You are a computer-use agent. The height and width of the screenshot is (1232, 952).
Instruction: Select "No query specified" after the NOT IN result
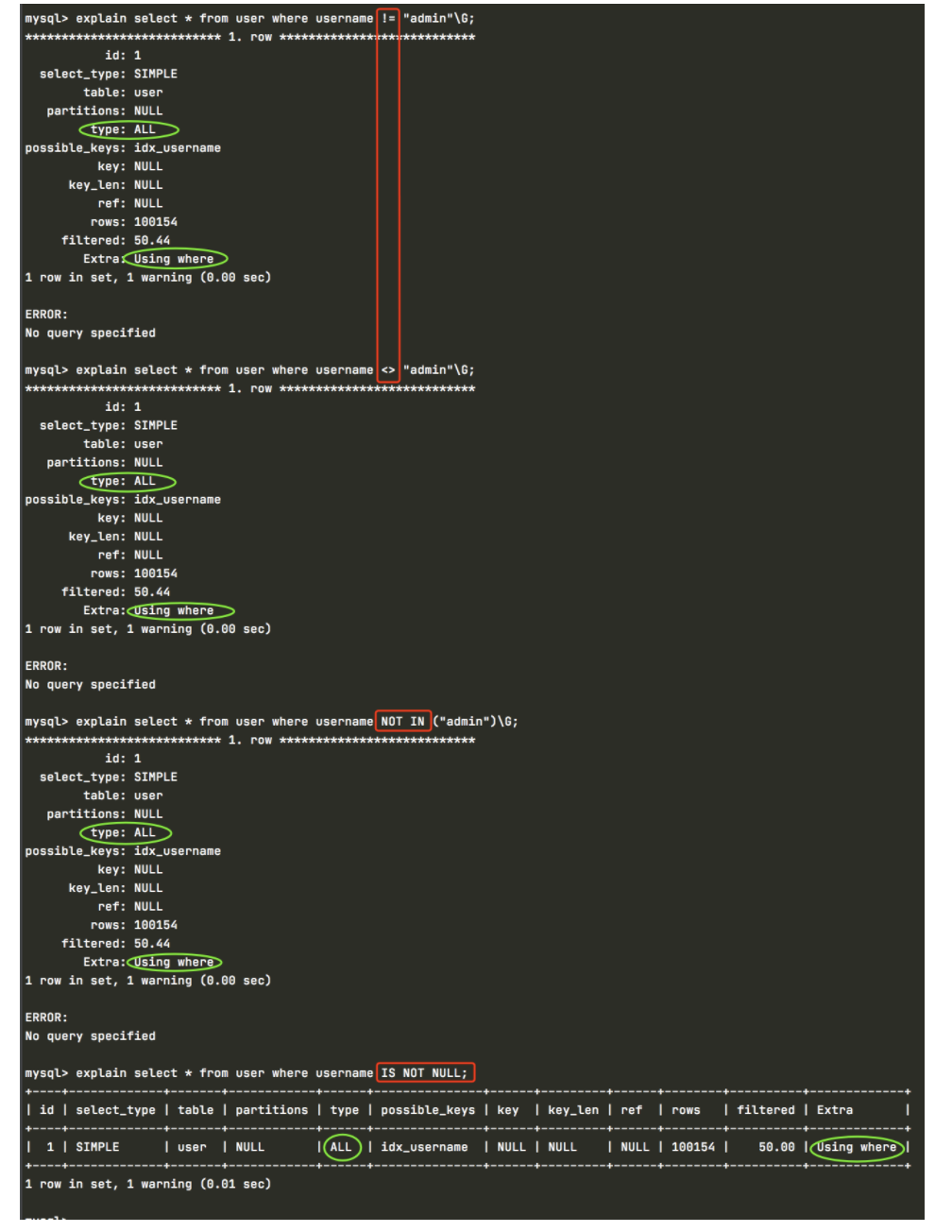(91, 1036)
